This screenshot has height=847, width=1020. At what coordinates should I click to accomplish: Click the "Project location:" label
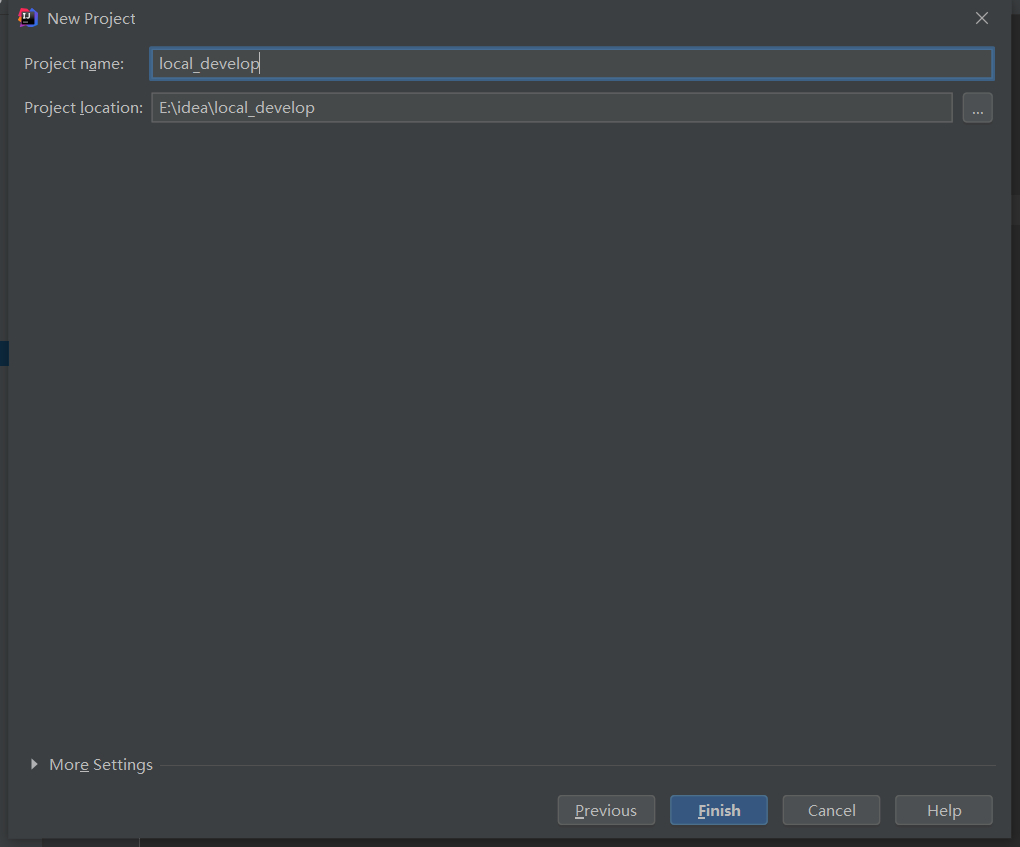[83, 107]
